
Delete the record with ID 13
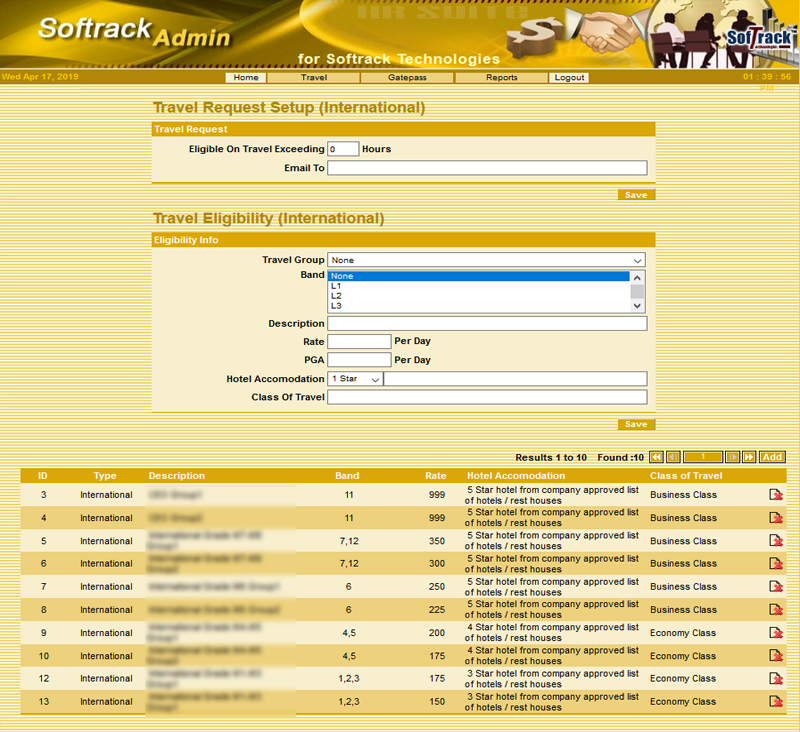click(x=775, y=702)
